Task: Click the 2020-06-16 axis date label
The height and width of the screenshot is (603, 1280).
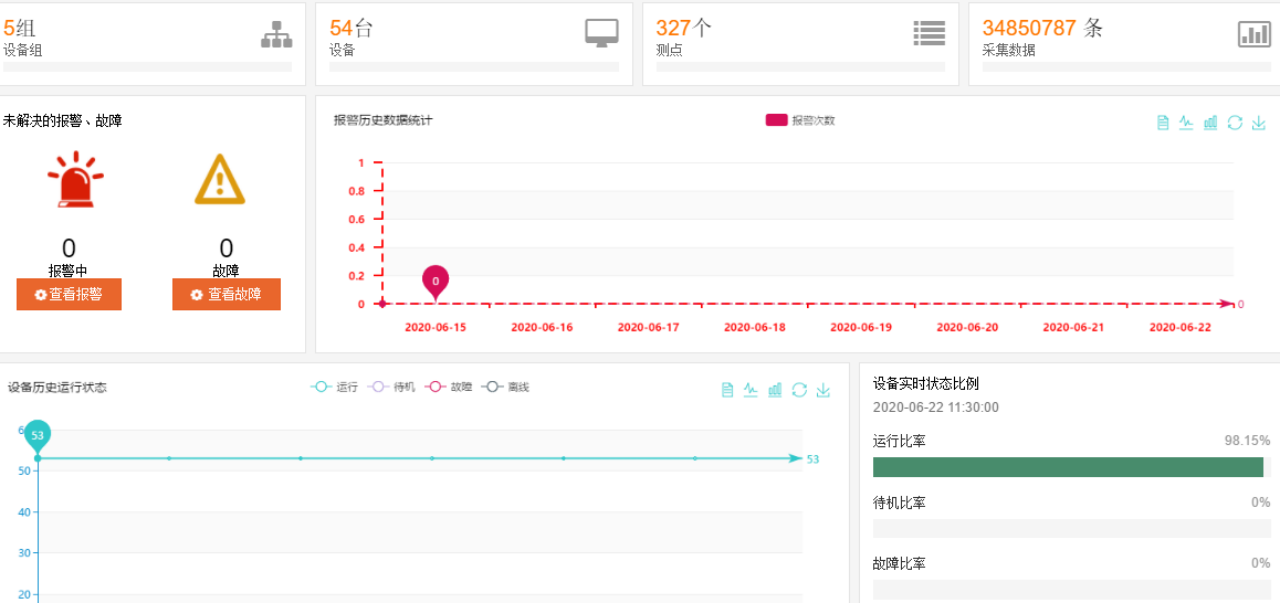Action: (x=542, y=327)
